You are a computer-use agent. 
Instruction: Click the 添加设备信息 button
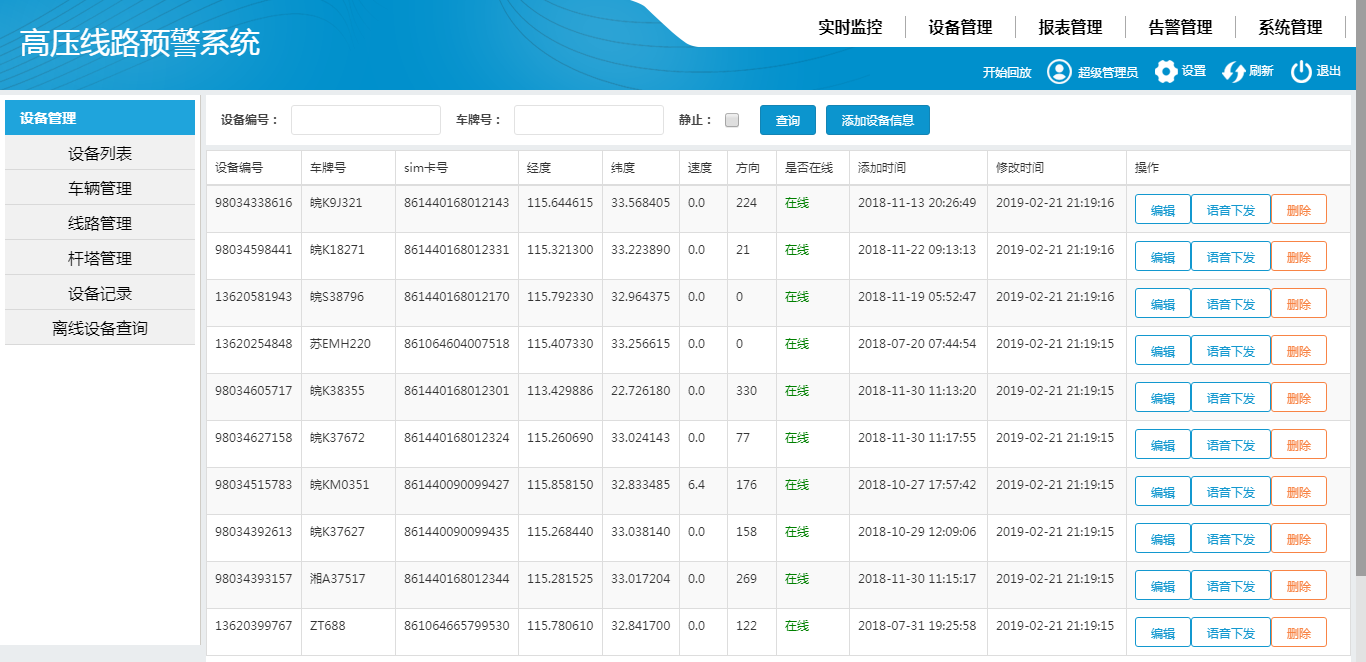877,120
